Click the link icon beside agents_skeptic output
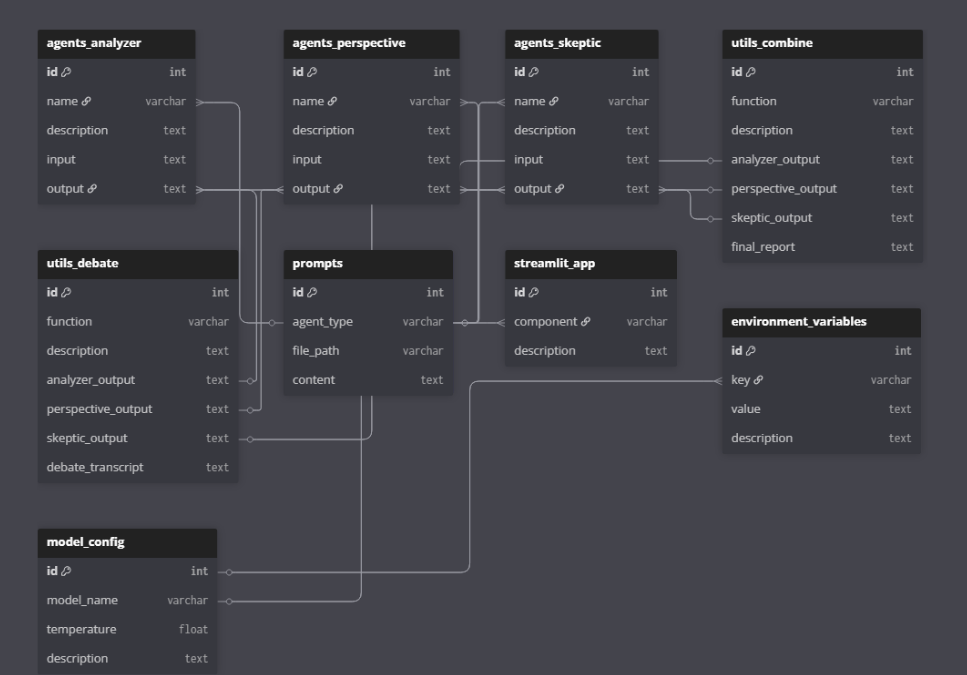967x675 pixels. pyautogui.click(x=559, y=189)
